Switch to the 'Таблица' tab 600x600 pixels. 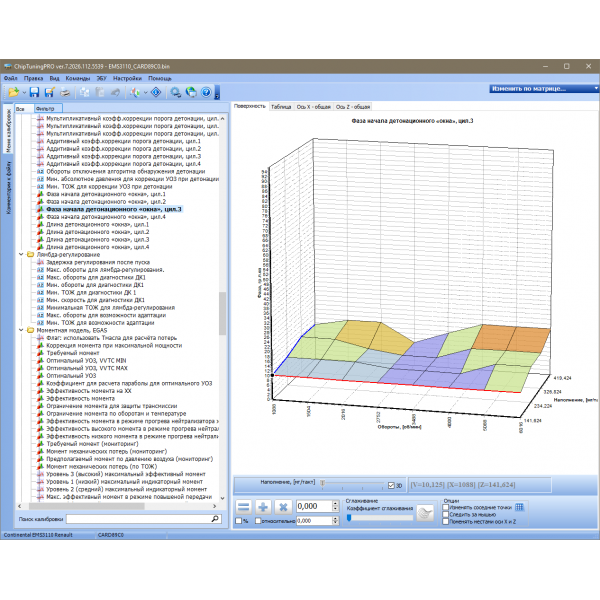pyautogui.click(x=280, y=105)
